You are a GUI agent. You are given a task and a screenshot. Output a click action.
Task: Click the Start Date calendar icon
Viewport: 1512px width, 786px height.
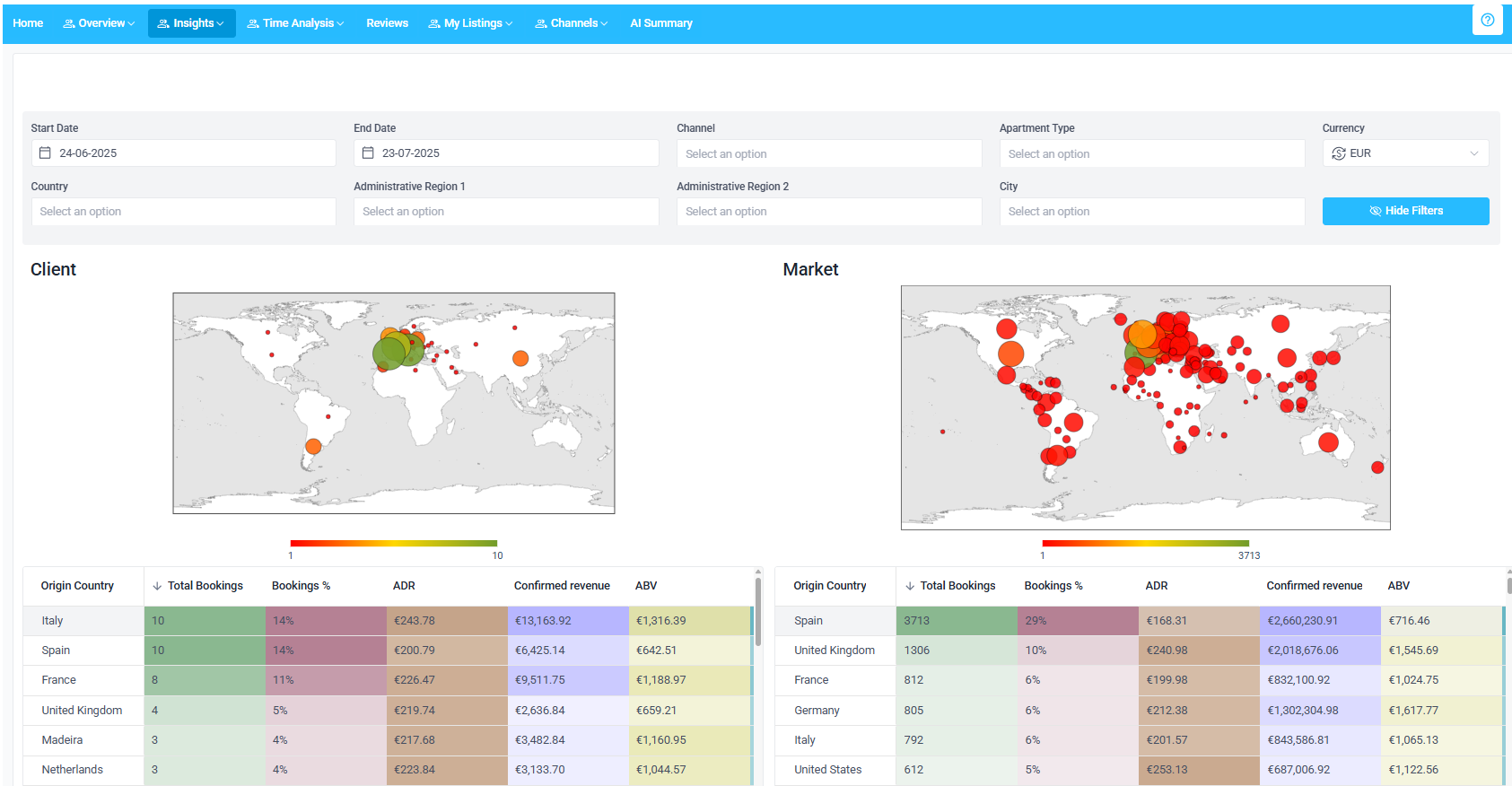pos(45,153)
